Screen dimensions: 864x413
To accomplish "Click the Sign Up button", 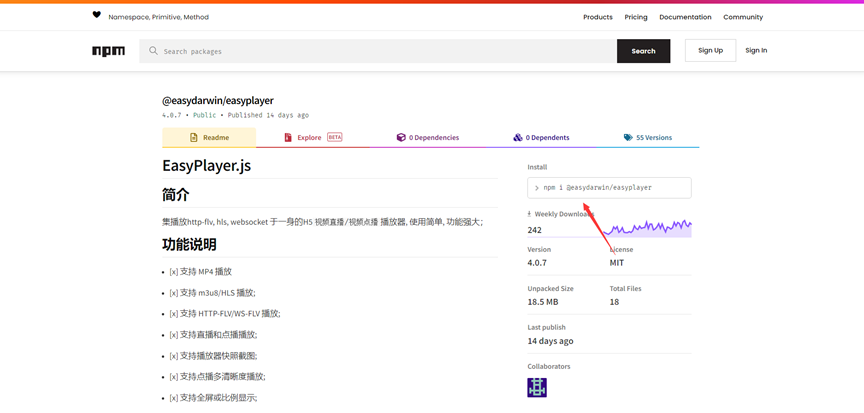I will tap(710, 50).
